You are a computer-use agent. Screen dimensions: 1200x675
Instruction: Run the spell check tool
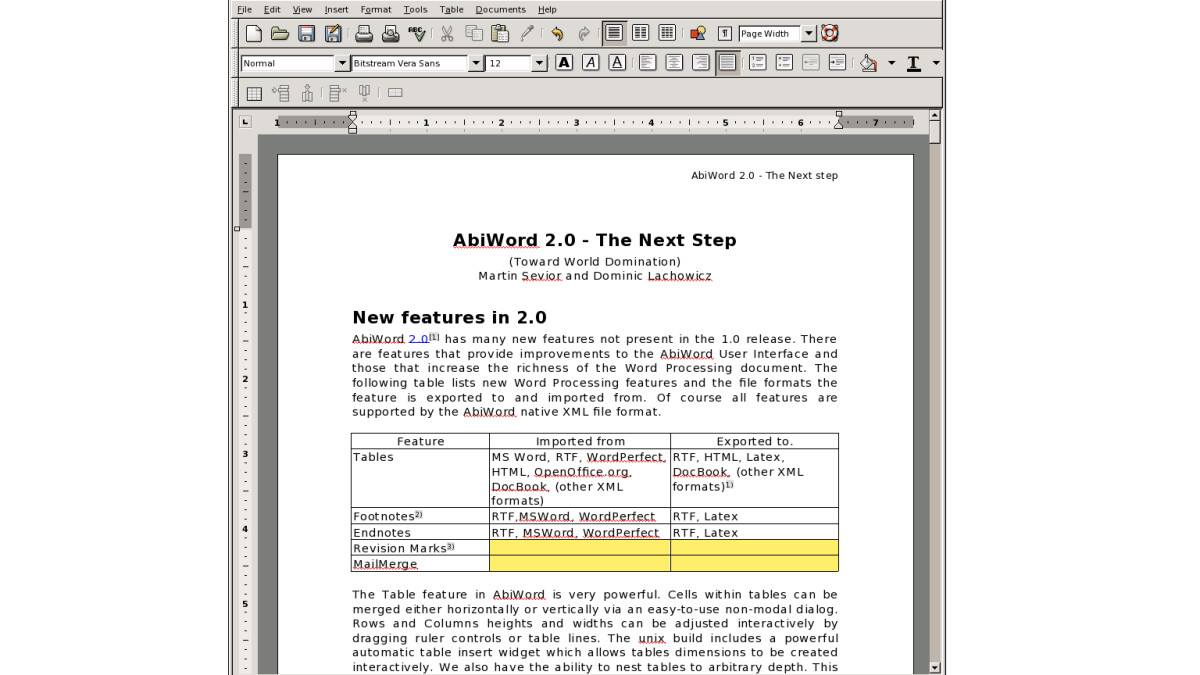417,34
